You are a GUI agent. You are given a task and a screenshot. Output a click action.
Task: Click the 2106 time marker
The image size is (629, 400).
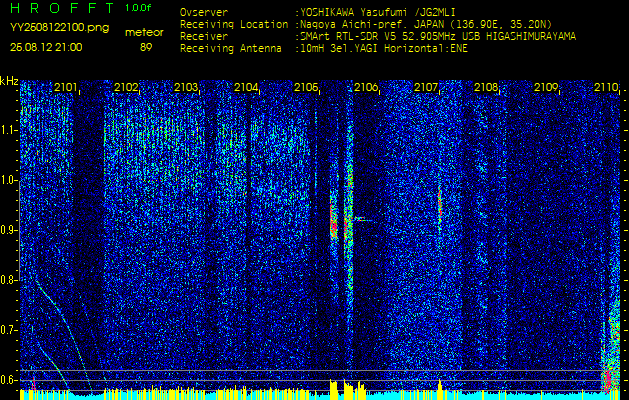[x=366, y=87]
